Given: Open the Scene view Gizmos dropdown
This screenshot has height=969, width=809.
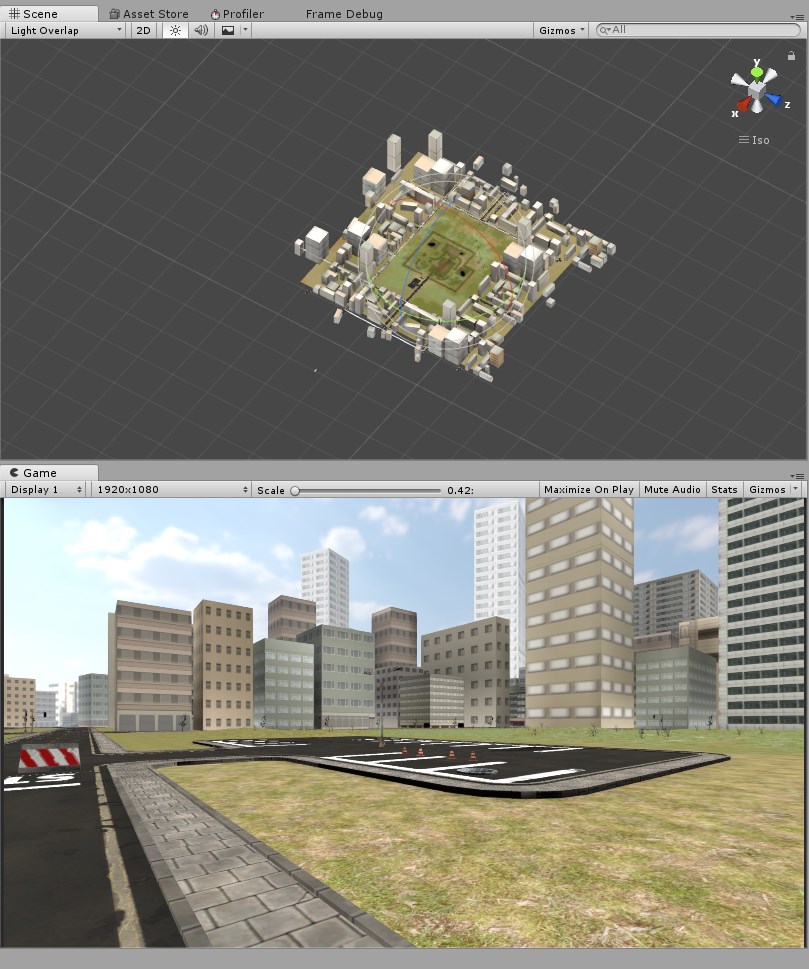Looking at the screenshot, I should pyautogui.click(x=561, y=30).
